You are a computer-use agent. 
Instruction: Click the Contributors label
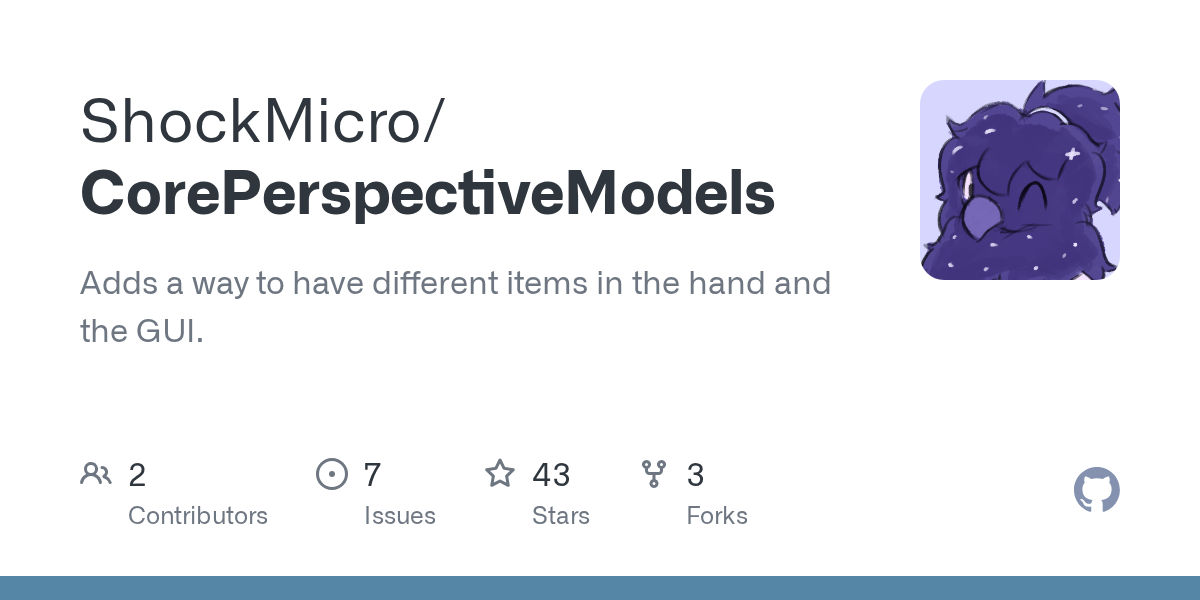[x=198, y=516]
